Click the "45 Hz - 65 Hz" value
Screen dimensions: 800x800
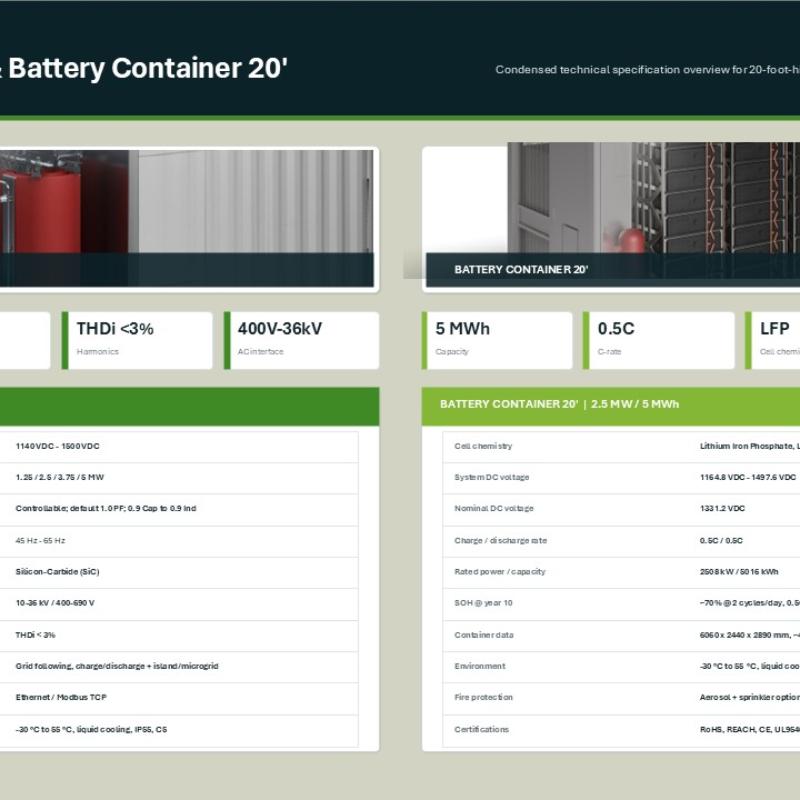point(40,540)
